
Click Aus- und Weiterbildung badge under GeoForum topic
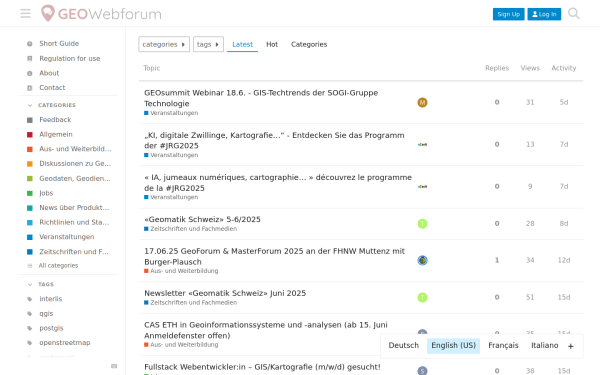pyautogui.click(x=181, y=271)
